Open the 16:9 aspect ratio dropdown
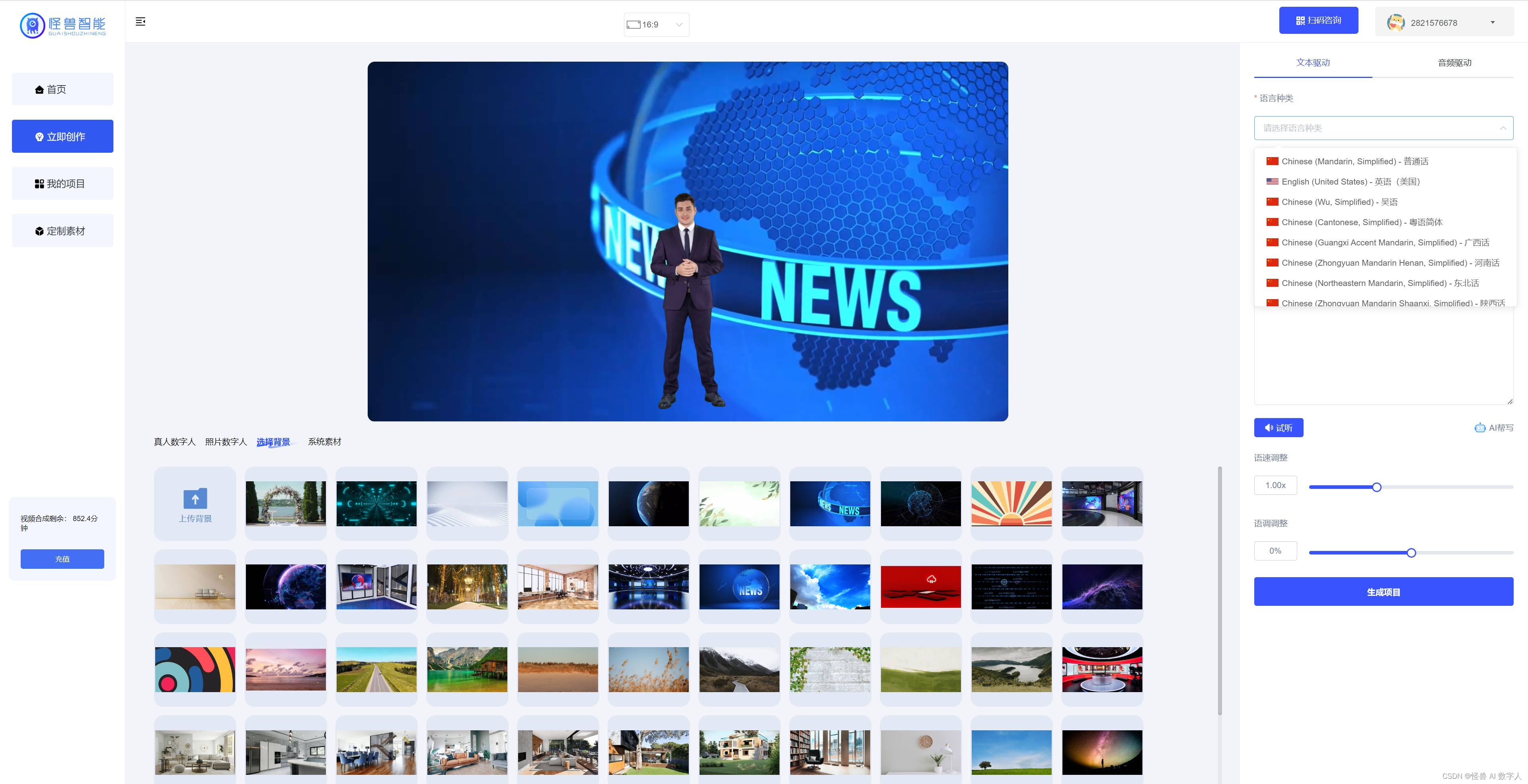This screenshot has width=1528, height=784. click(x=656, y=24)
